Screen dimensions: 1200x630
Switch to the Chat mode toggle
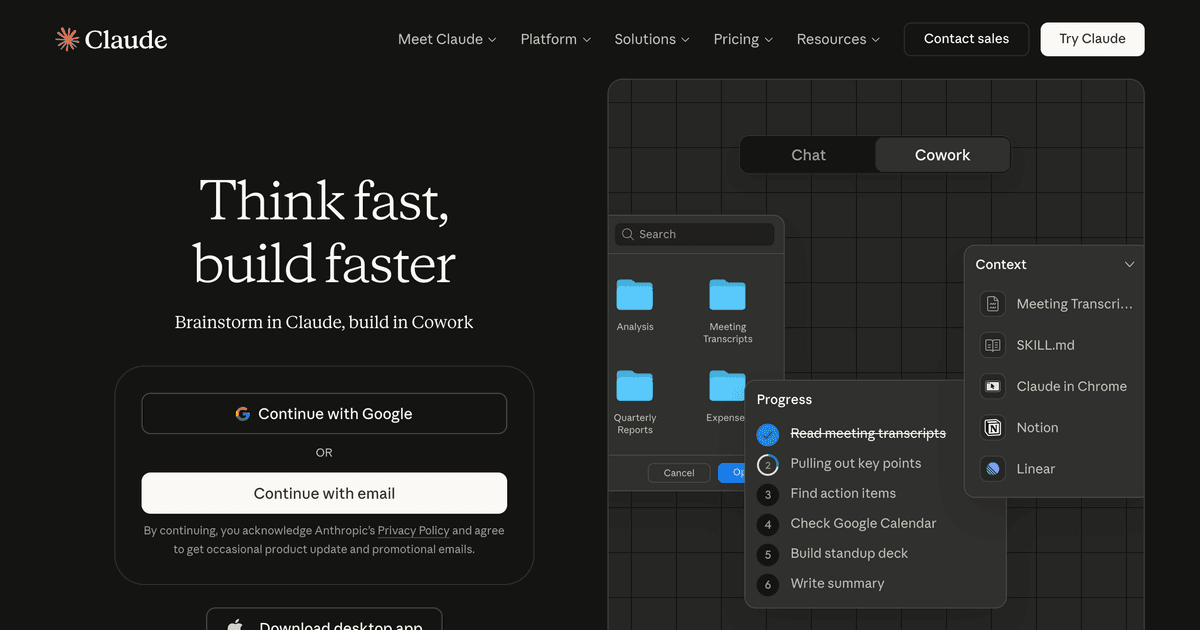(808, 155)
